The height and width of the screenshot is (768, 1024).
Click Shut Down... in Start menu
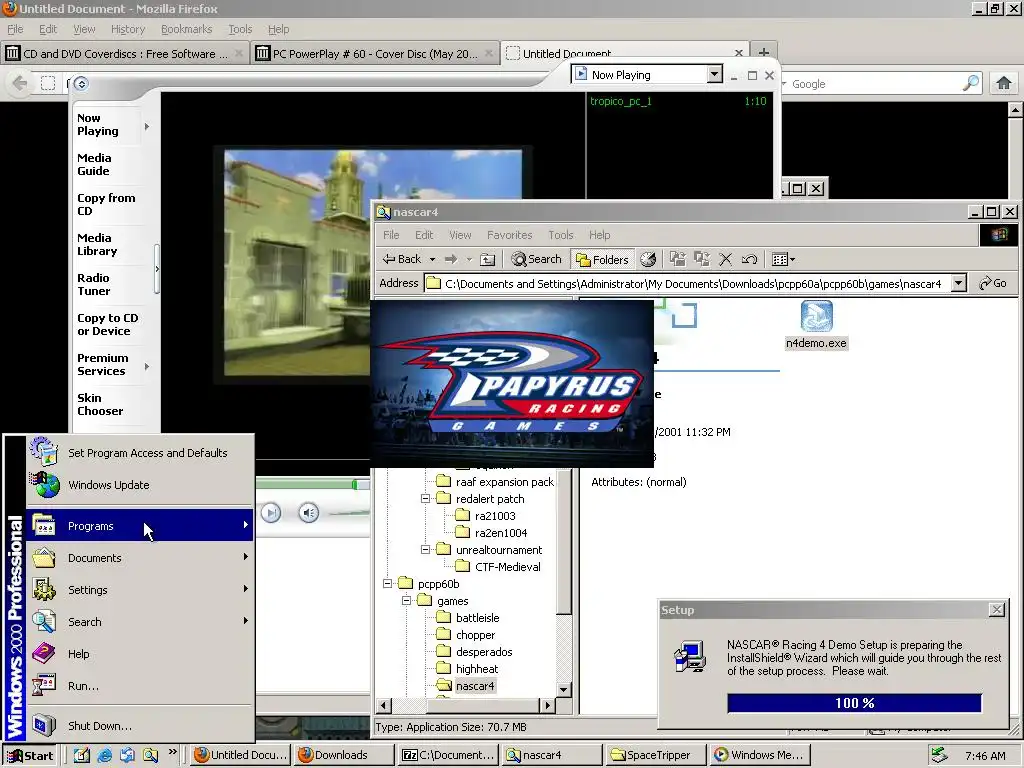point(140,725)
